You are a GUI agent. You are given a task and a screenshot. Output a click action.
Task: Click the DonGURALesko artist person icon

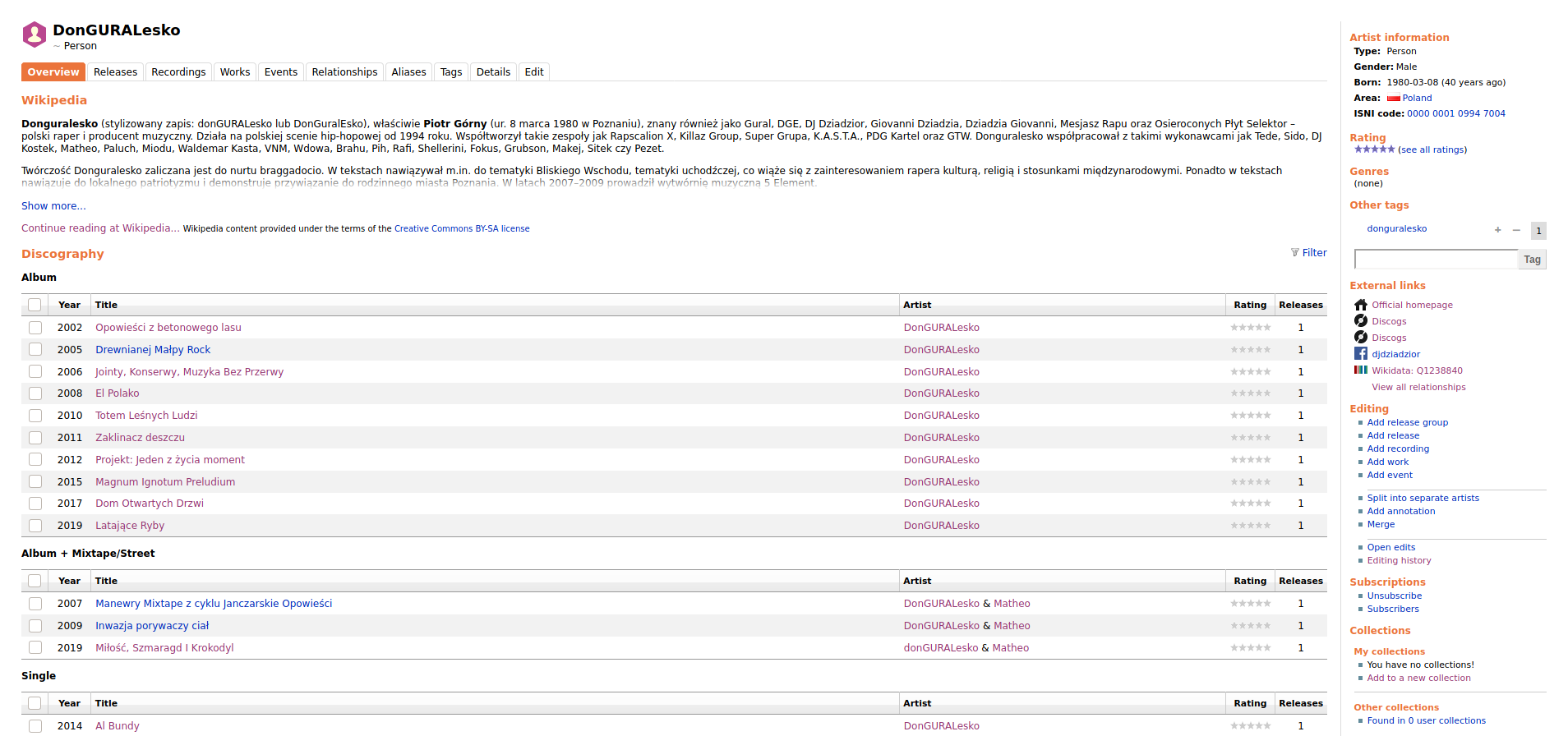(35, 34)
